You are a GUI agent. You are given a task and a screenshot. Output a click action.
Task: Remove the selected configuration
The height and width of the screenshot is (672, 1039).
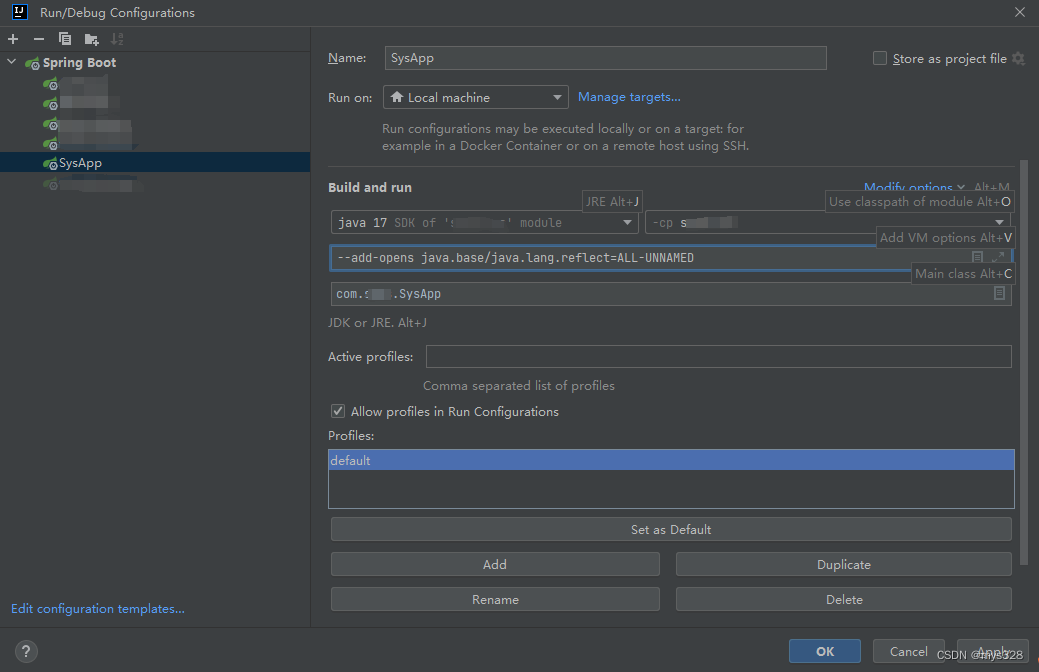click(38, 39)
